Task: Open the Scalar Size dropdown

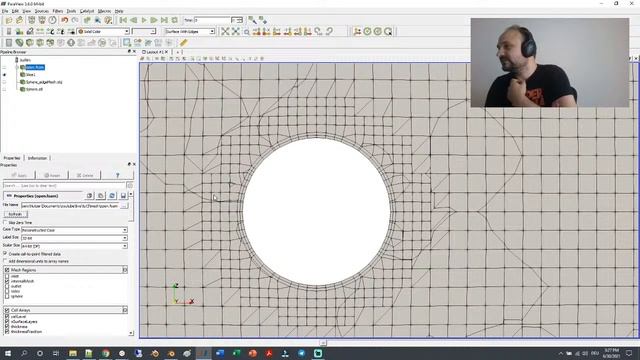Action: (74, 246)
